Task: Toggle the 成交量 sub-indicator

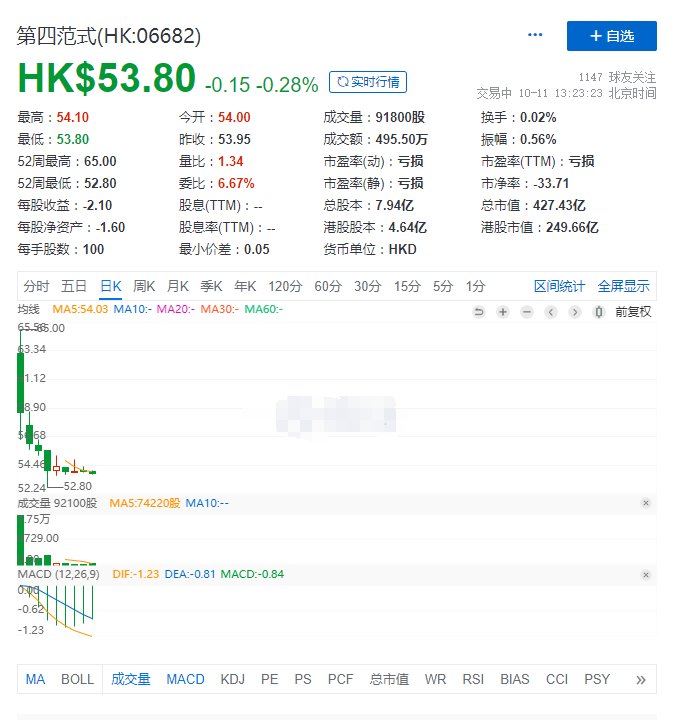Action: [131, 679]
